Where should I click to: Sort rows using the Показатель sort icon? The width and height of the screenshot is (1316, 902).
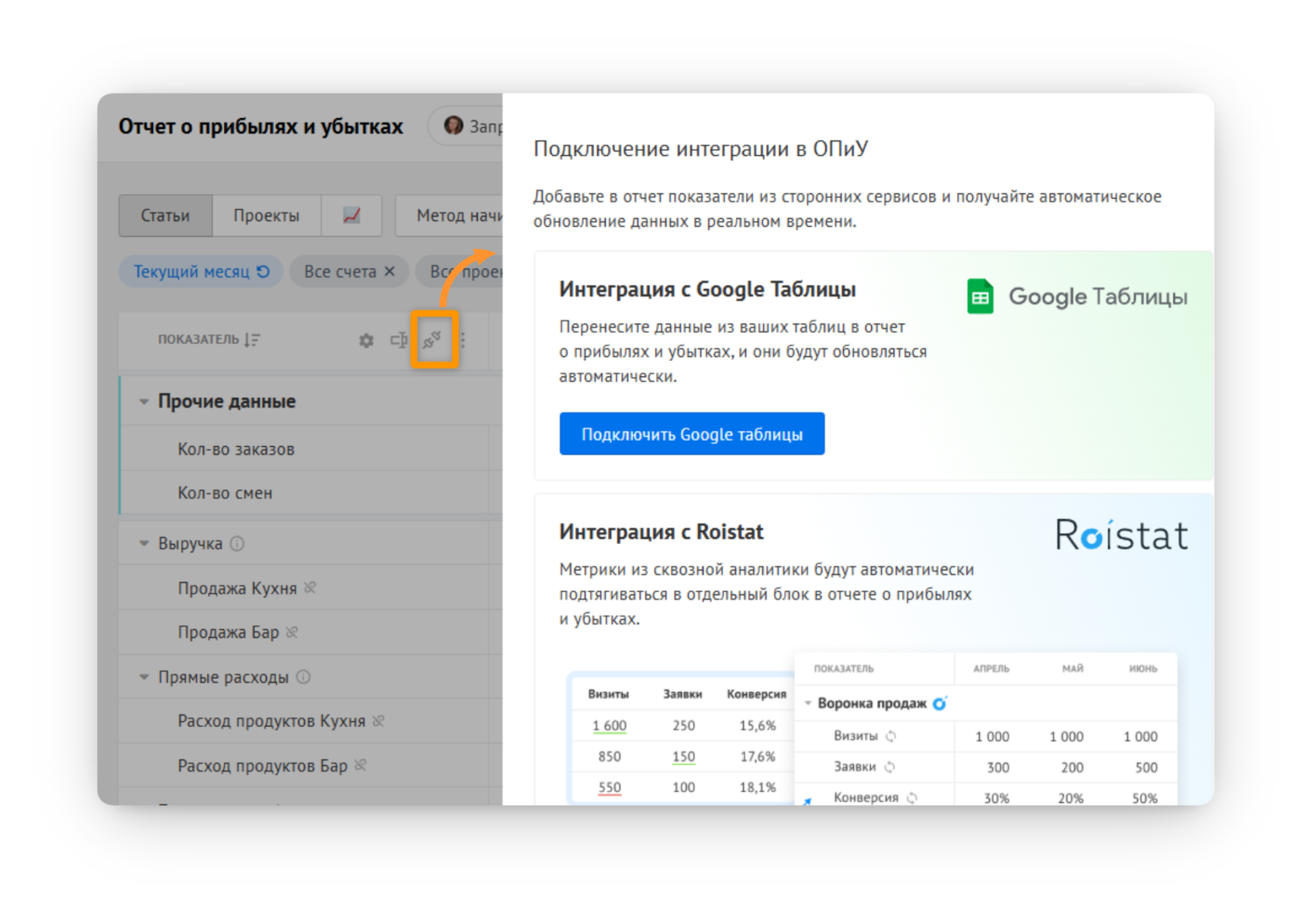point(252,339)
